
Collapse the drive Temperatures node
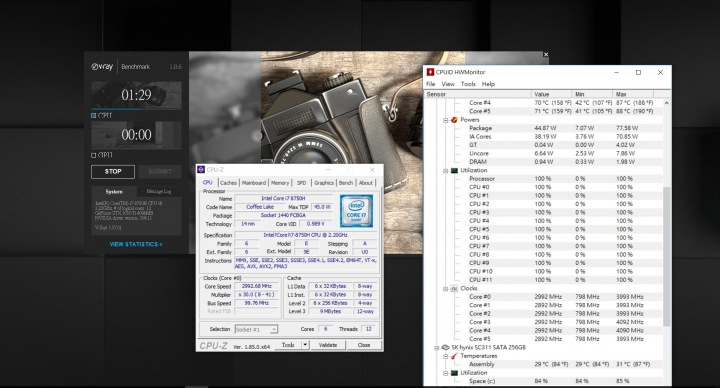tap(445, 356)
